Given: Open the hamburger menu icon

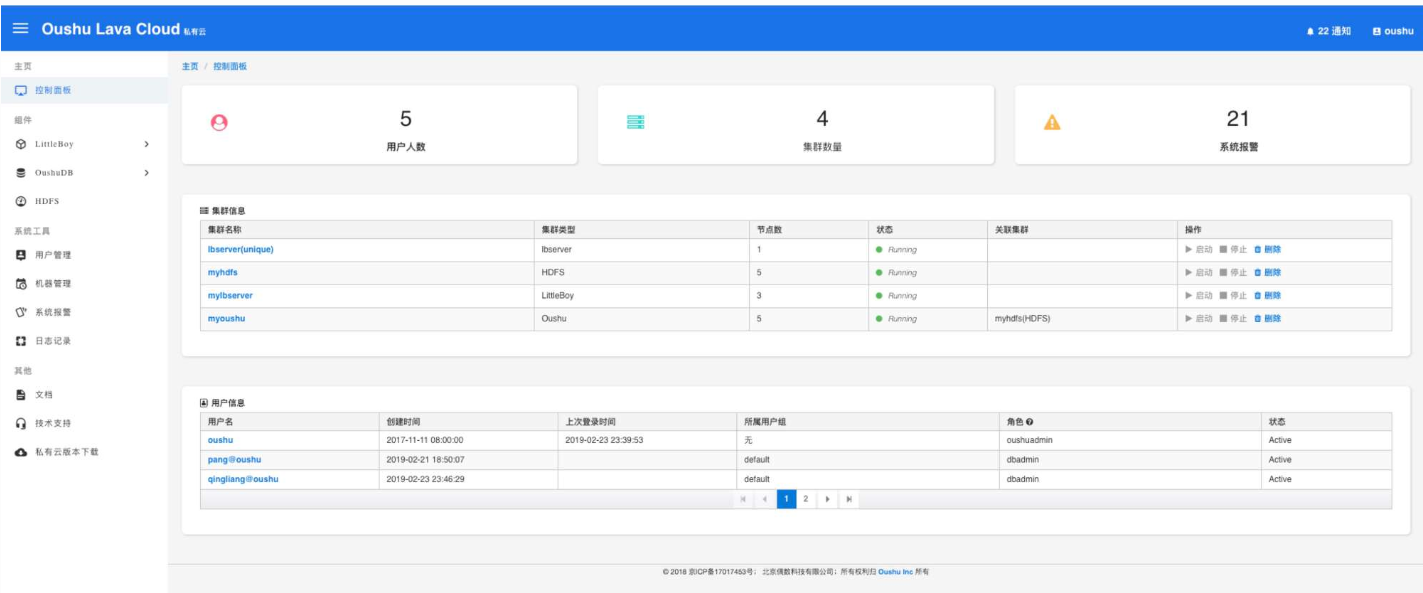Looking at the screenshot, I should [x=20, y=30].
